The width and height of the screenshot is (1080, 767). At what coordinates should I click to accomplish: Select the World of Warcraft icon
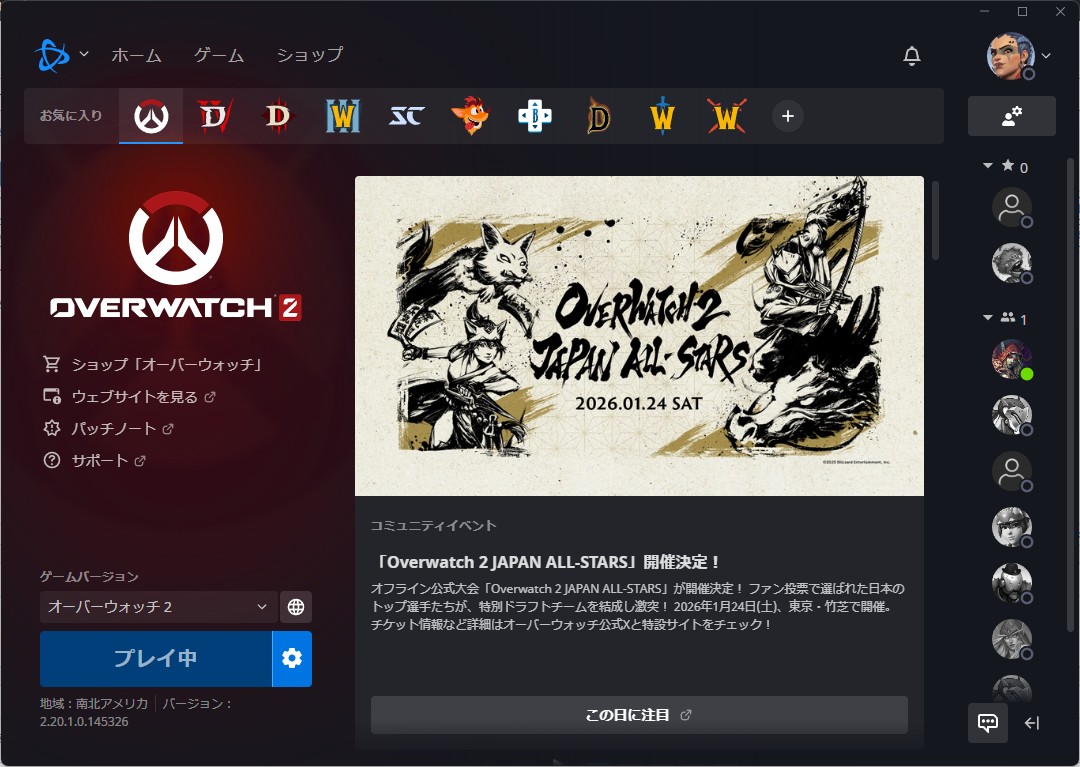pos(662,117)
